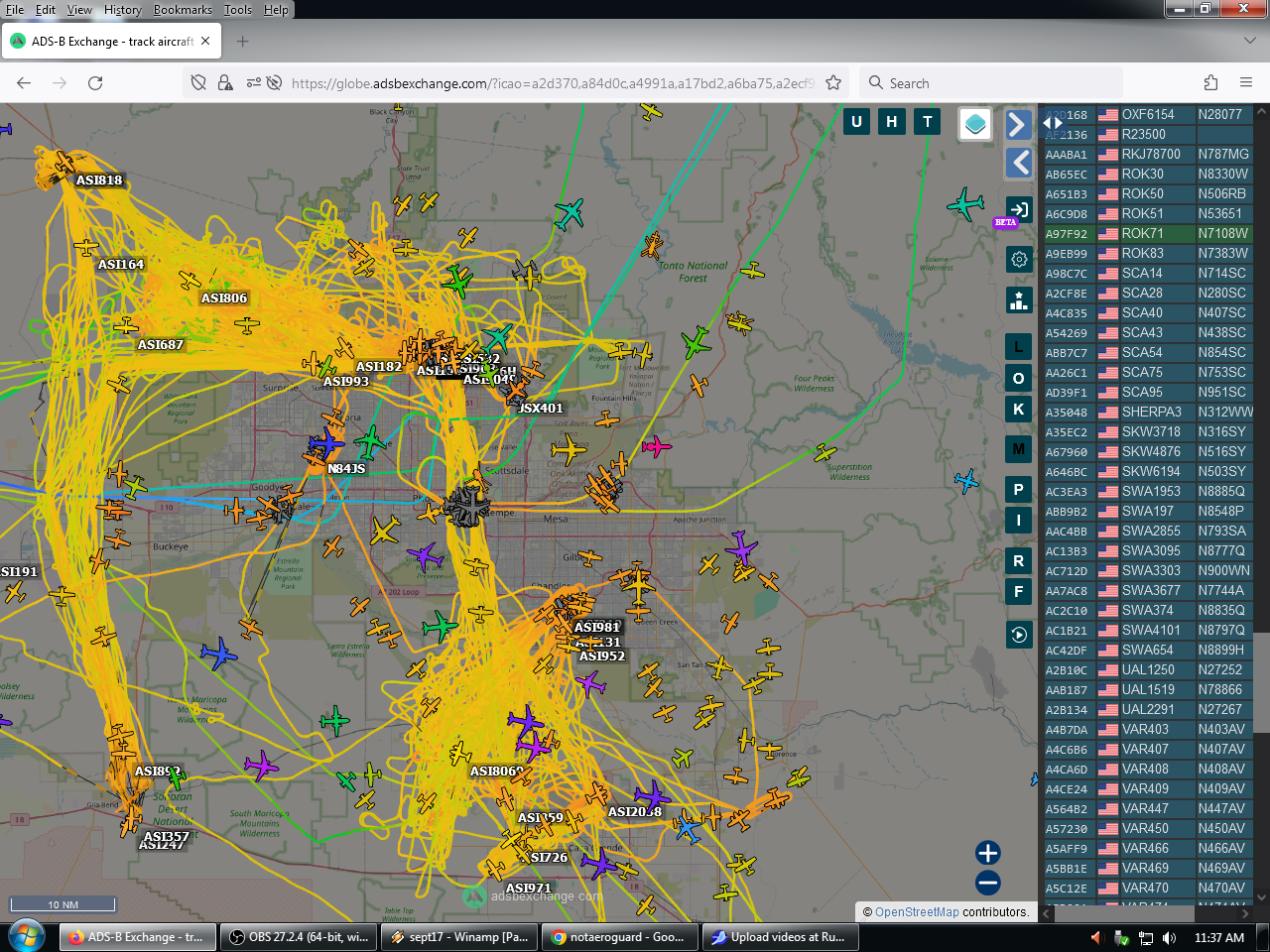Open the Firefox hamburger menu
Screen dimensions: 1270x952
[1246, 83]
